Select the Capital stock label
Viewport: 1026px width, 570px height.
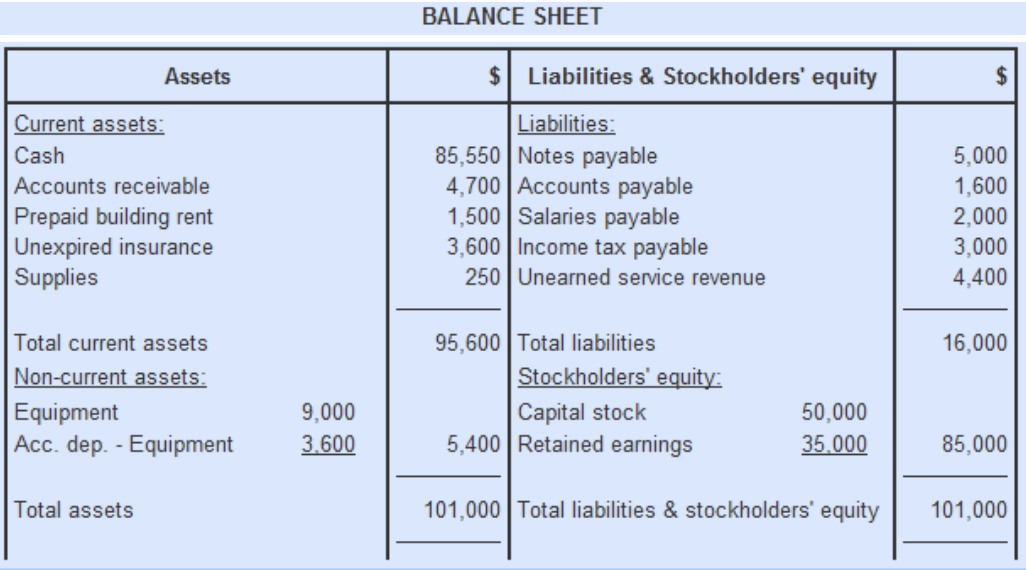tap(582, 412)
